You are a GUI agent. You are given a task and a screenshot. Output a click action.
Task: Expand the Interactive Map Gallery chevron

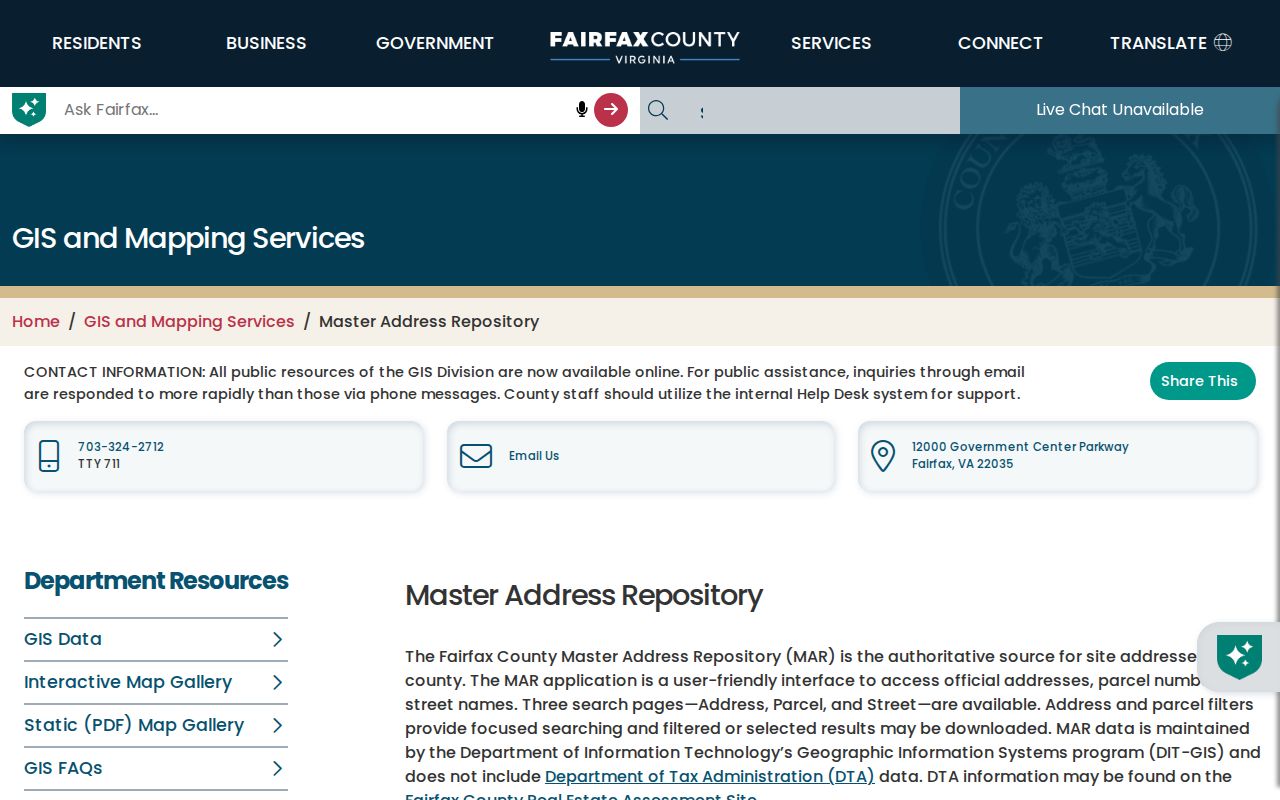[278, 682]
